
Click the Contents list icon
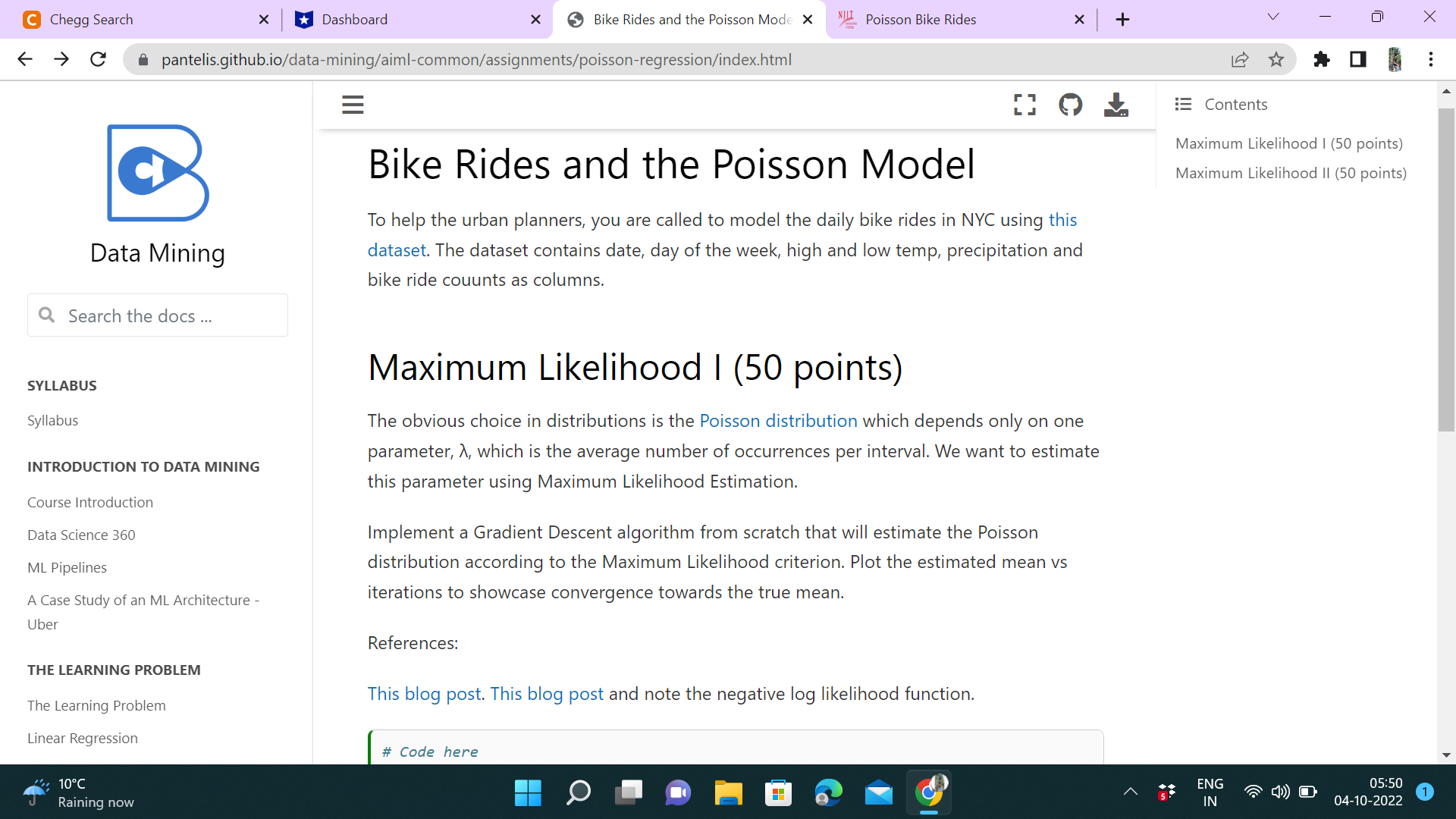click(x=1184, y=104)
